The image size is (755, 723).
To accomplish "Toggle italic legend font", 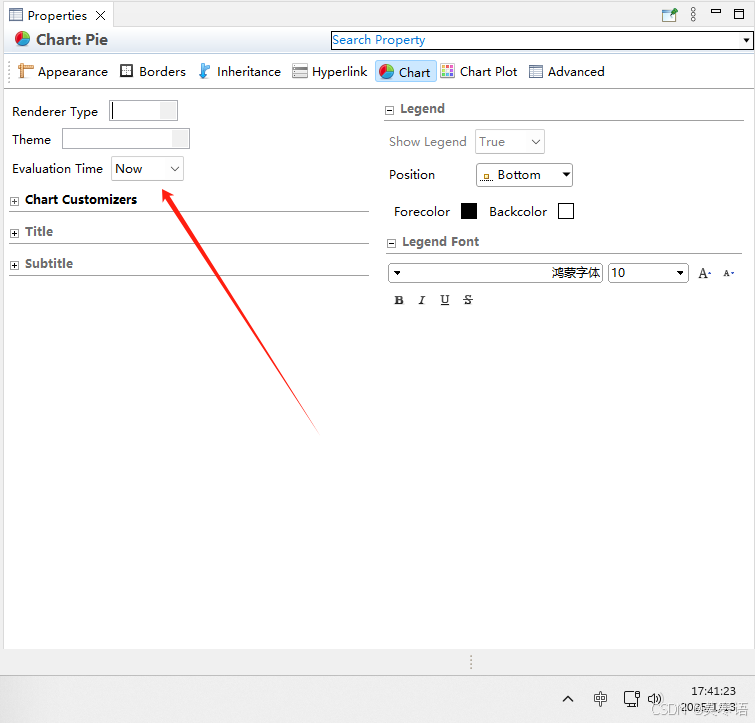I will point(422,300).
